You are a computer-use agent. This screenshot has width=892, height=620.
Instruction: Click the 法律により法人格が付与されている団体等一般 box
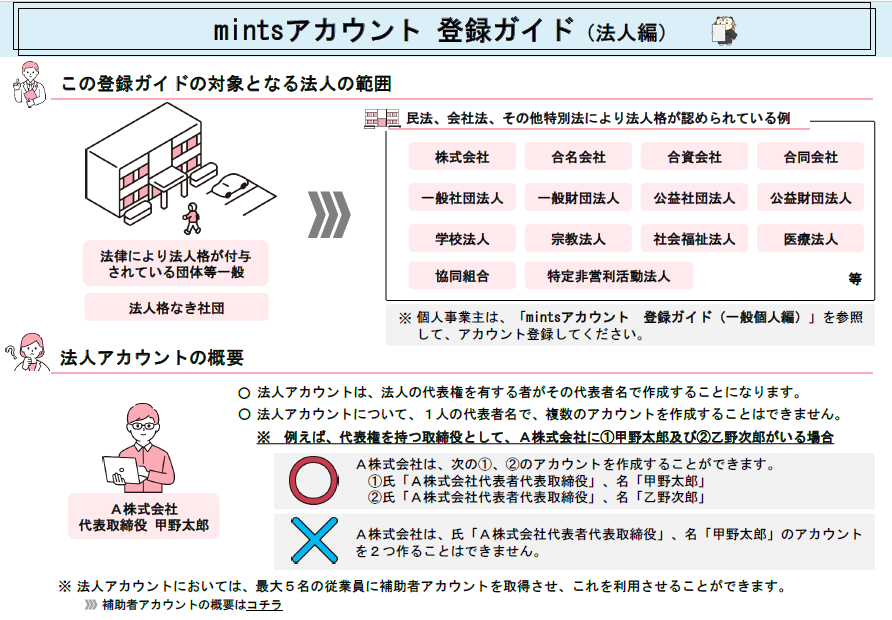[176, 263]
